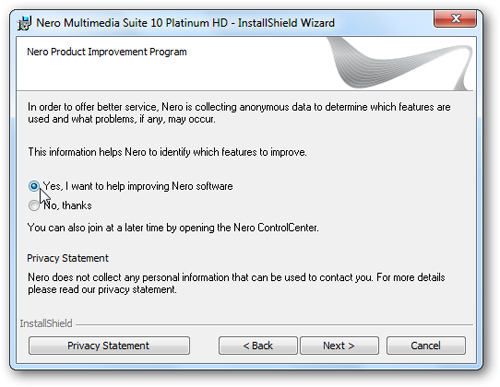Screen dimensions: 500x387
Task: Click the 'You can also join at a later time' note
Action: point(173,228)
